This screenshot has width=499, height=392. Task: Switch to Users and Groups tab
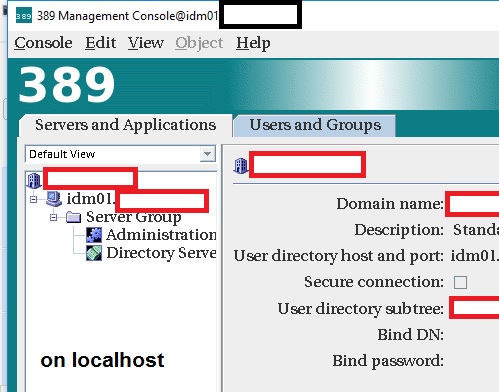(x=315, y=125)
